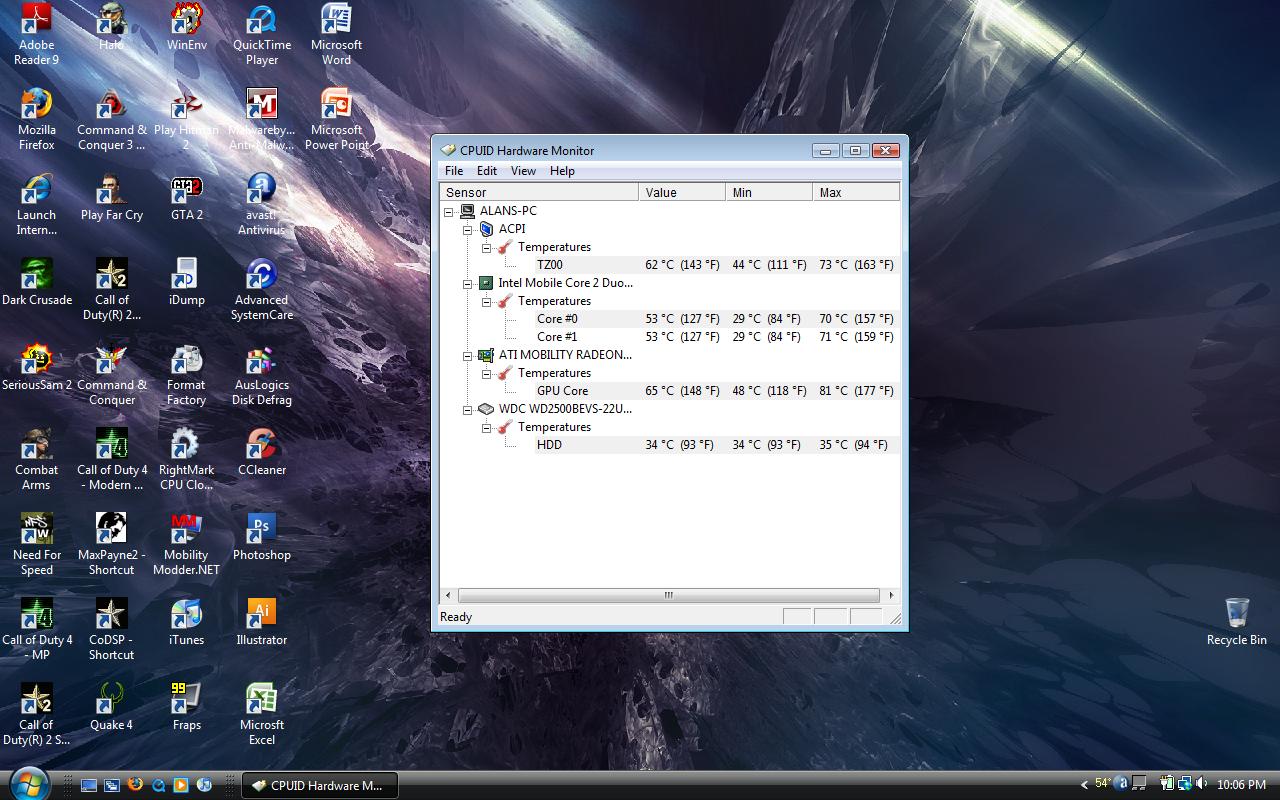Click TZ00 current value 62 °C

coord(683,265)
